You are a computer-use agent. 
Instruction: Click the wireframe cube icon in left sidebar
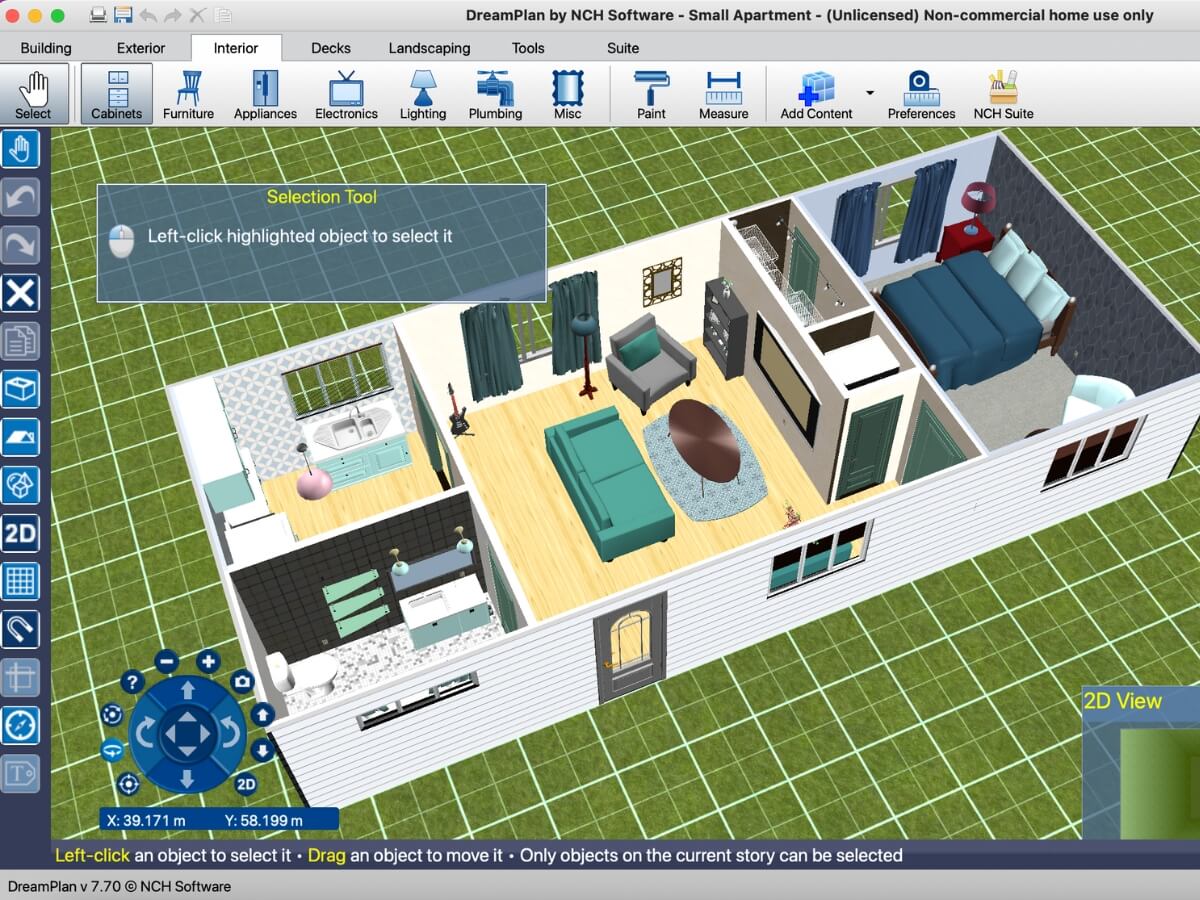click(21, 485)
